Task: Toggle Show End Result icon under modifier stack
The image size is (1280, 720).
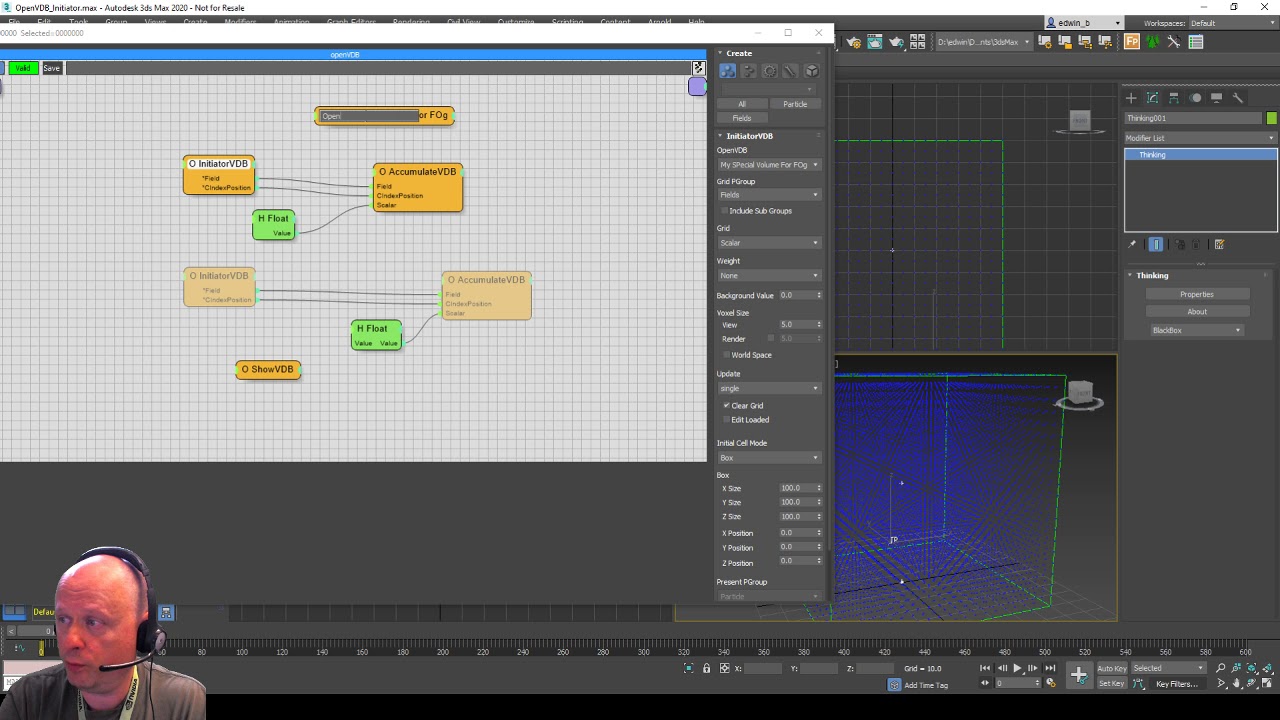Action: point(1156,244)
